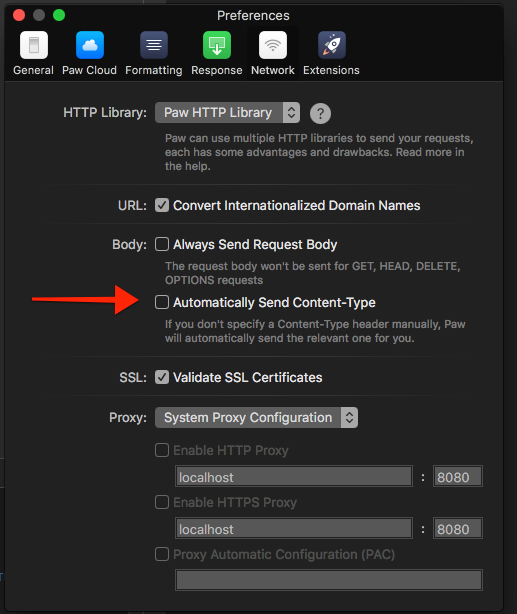The width and height of the screenshot is (517, 614).
Task: Click the HTTPS proxy port 8080 field
Action: [457, 529]
